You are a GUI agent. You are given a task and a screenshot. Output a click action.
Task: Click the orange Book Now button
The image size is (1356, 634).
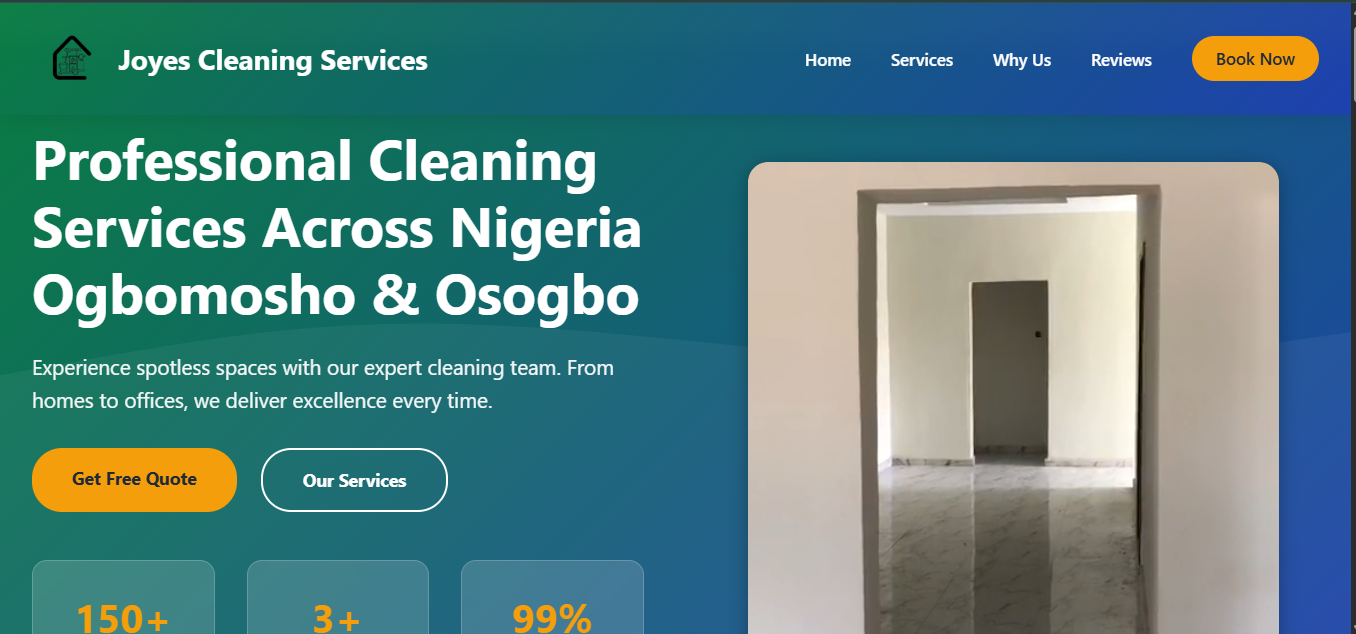pyautogui.click(x=1255, y=59)
